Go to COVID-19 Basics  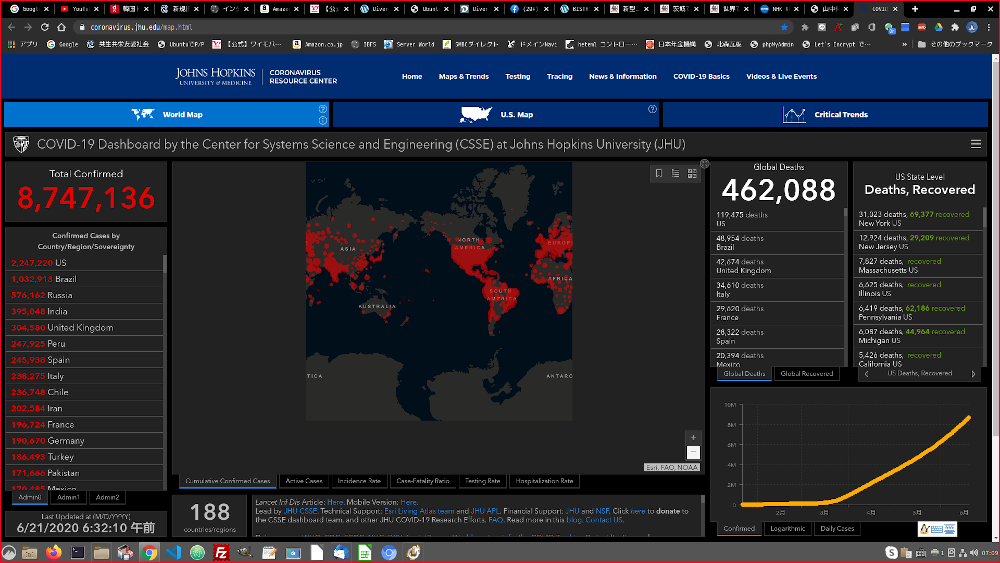click(702, 77)
